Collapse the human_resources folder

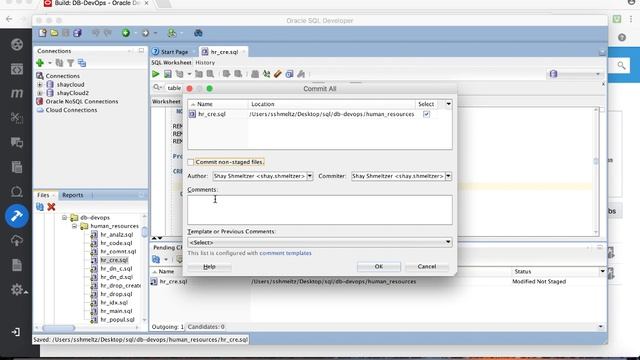74,226
